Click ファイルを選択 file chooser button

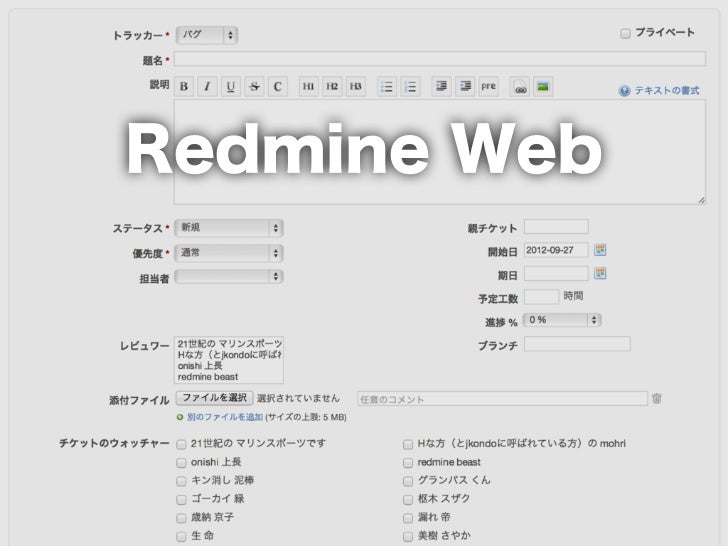point(214,398)
